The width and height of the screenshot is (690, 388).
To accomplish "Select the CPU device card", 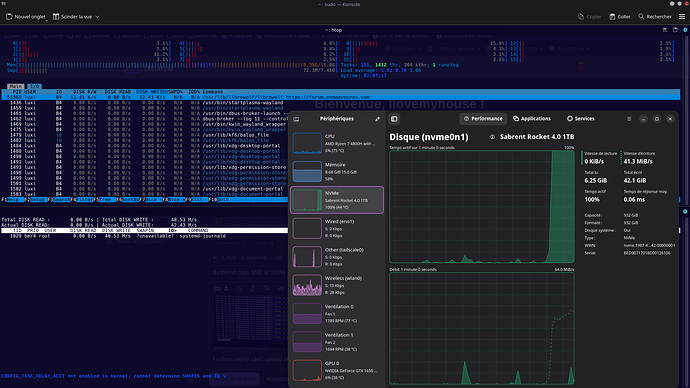I will (x=337, y=143).
